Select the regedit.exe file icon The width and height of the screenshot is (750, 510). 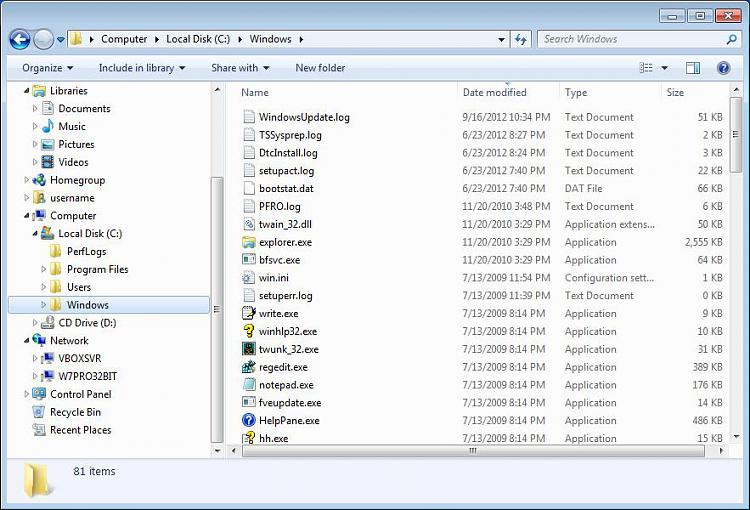coord(249,367)
